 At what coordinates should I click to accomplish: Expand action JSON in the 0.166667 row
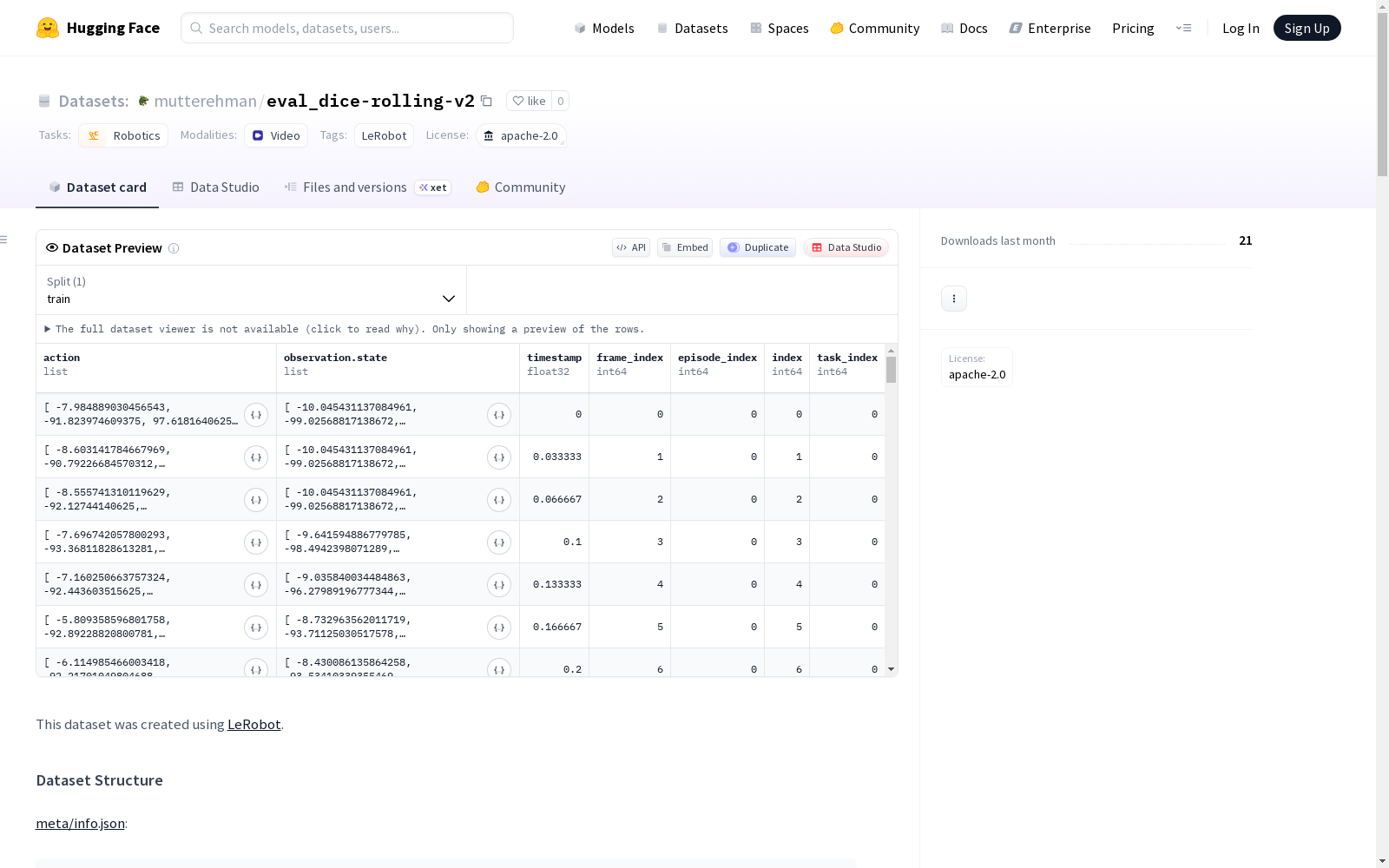click(256, 628)
